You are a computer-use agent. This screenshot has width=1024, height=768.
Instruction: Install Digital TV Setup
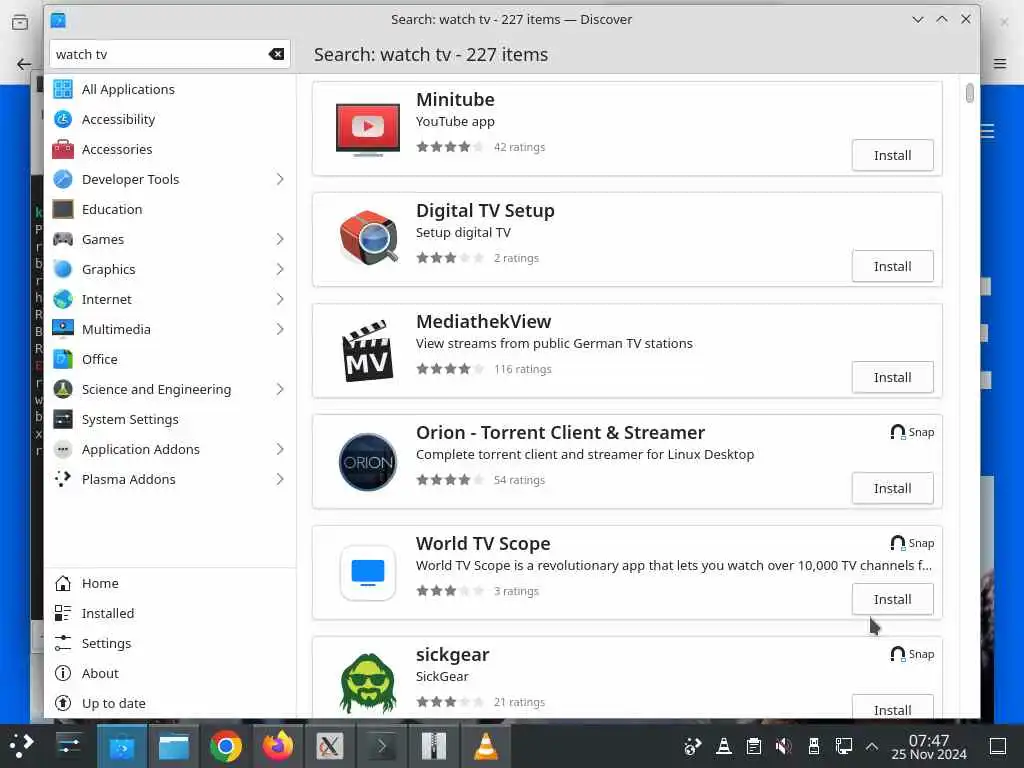pyautogui.click(x=892, y=266)
